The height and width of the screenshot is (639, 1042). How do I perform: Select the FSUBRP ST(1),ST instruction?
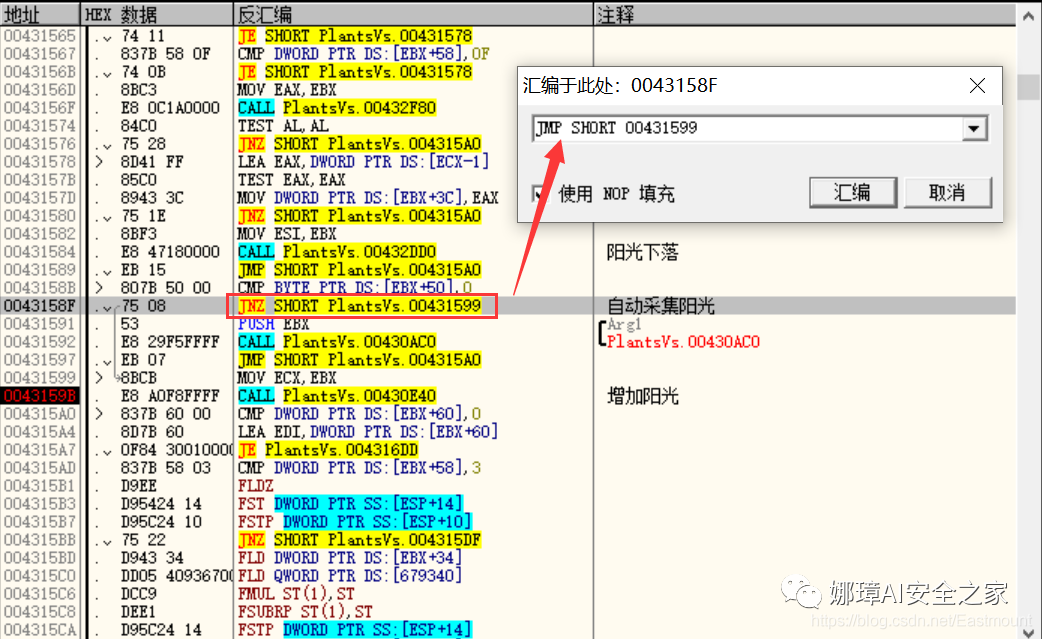click(305, 612)
